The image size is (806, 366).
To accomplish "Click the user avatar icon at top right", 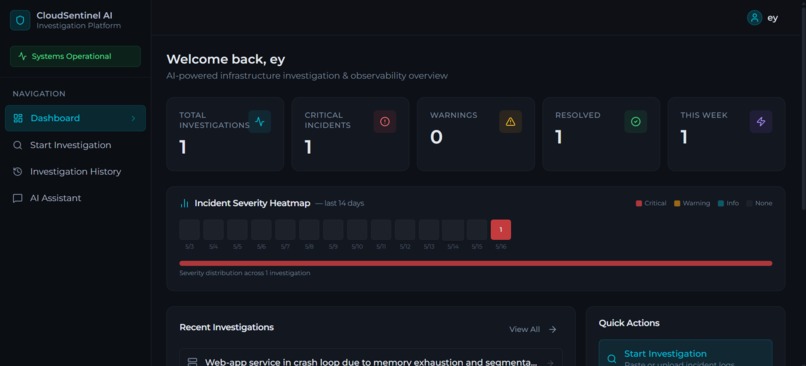I will 755,18.
